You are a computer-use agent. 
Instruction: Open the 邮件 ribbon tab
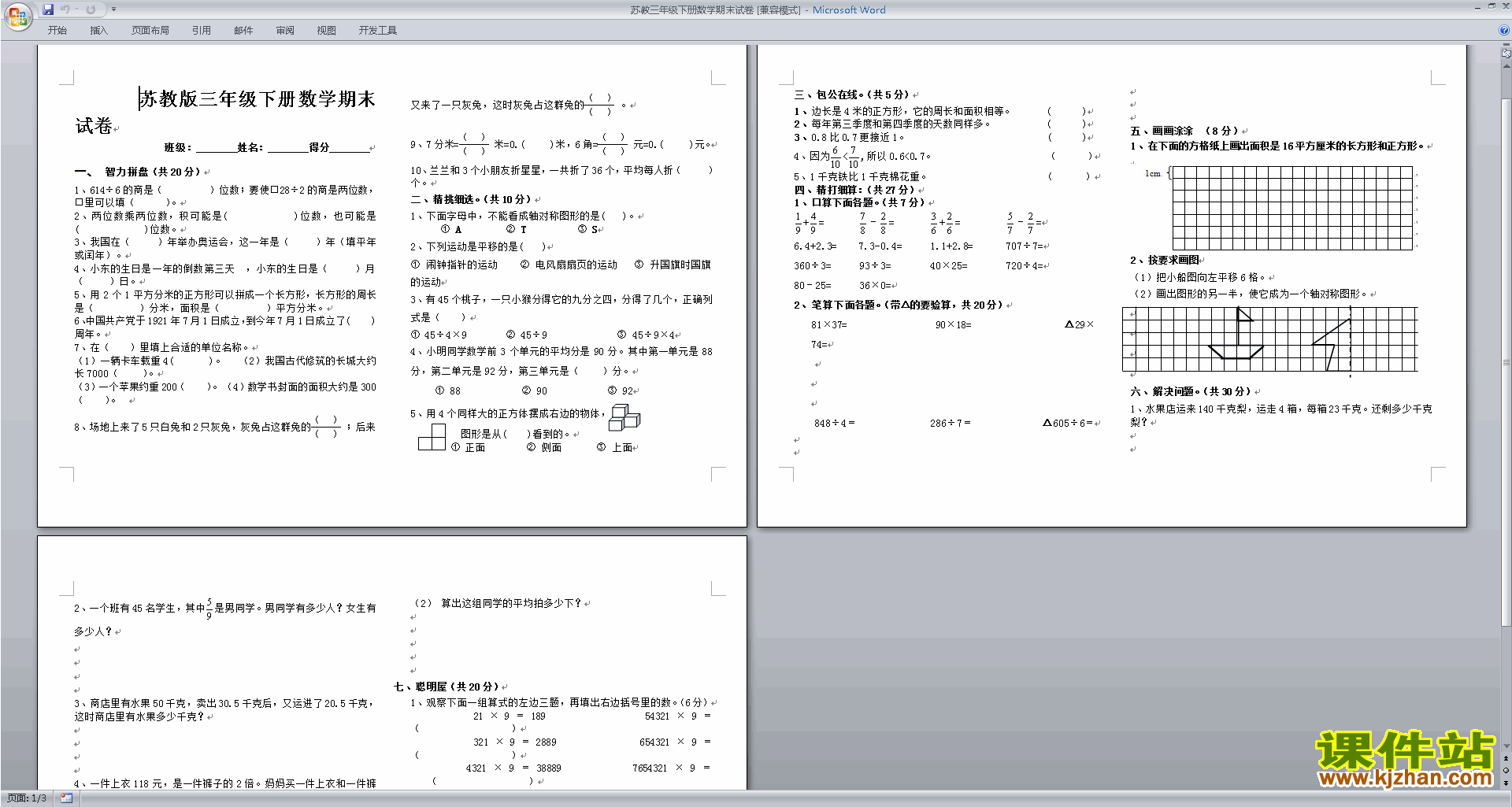coord(243,31)
